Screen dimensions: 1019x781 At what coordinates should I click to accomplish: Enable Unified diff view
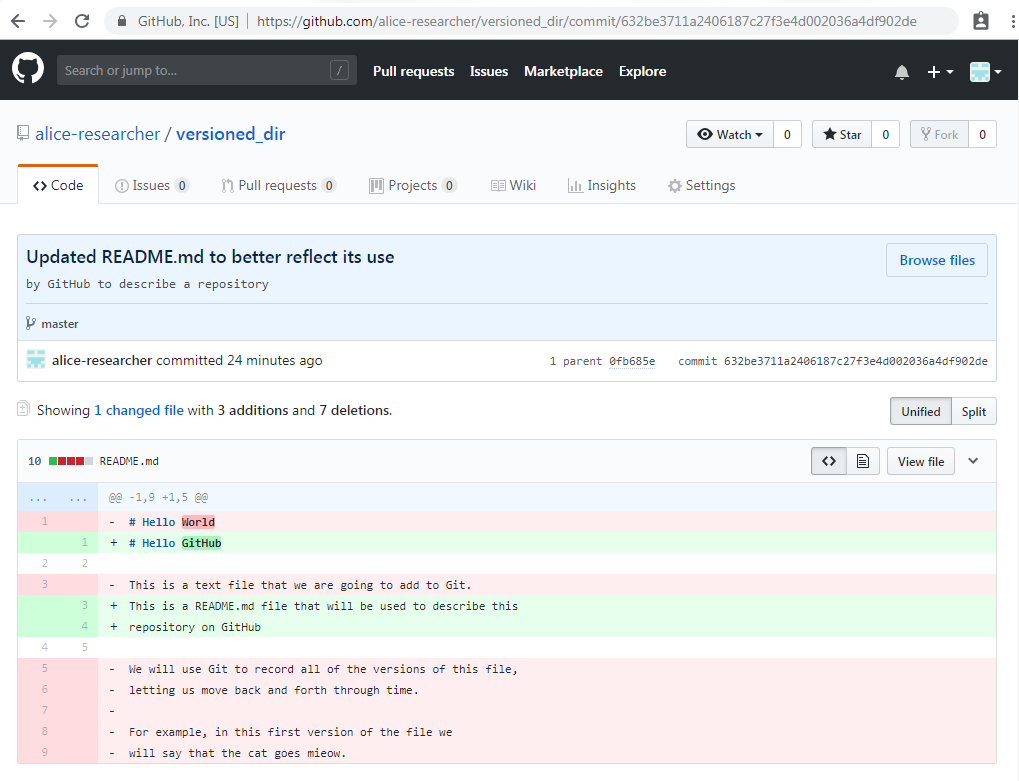tap(919, 410)
